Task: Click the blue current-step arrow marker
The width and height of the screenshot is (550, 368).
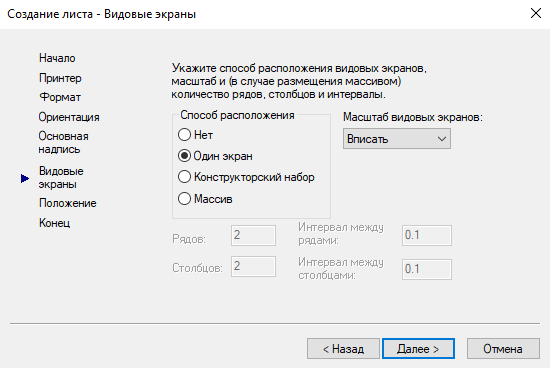Action: pyautogui.click(x=25, y=179)
